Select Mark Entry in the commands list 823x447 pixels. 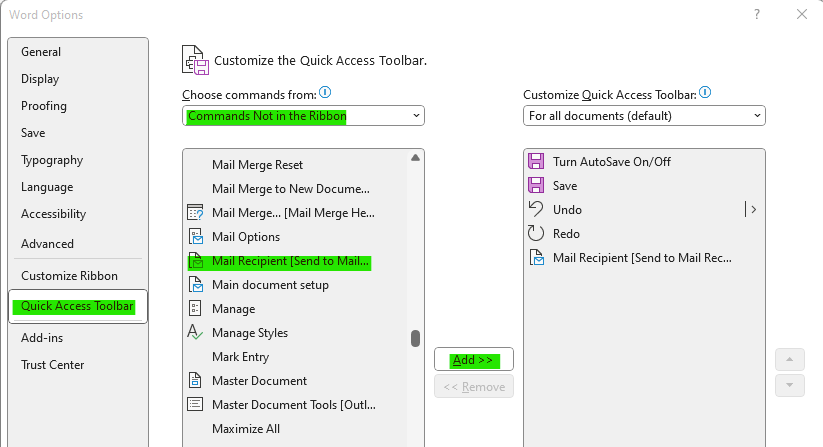pos(241,357)
